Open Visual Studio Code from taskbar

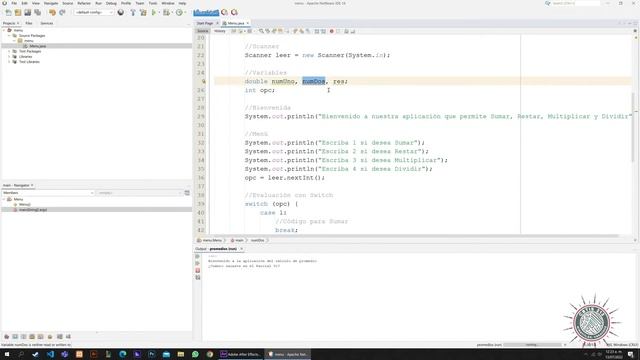click(x=50, y=354)
